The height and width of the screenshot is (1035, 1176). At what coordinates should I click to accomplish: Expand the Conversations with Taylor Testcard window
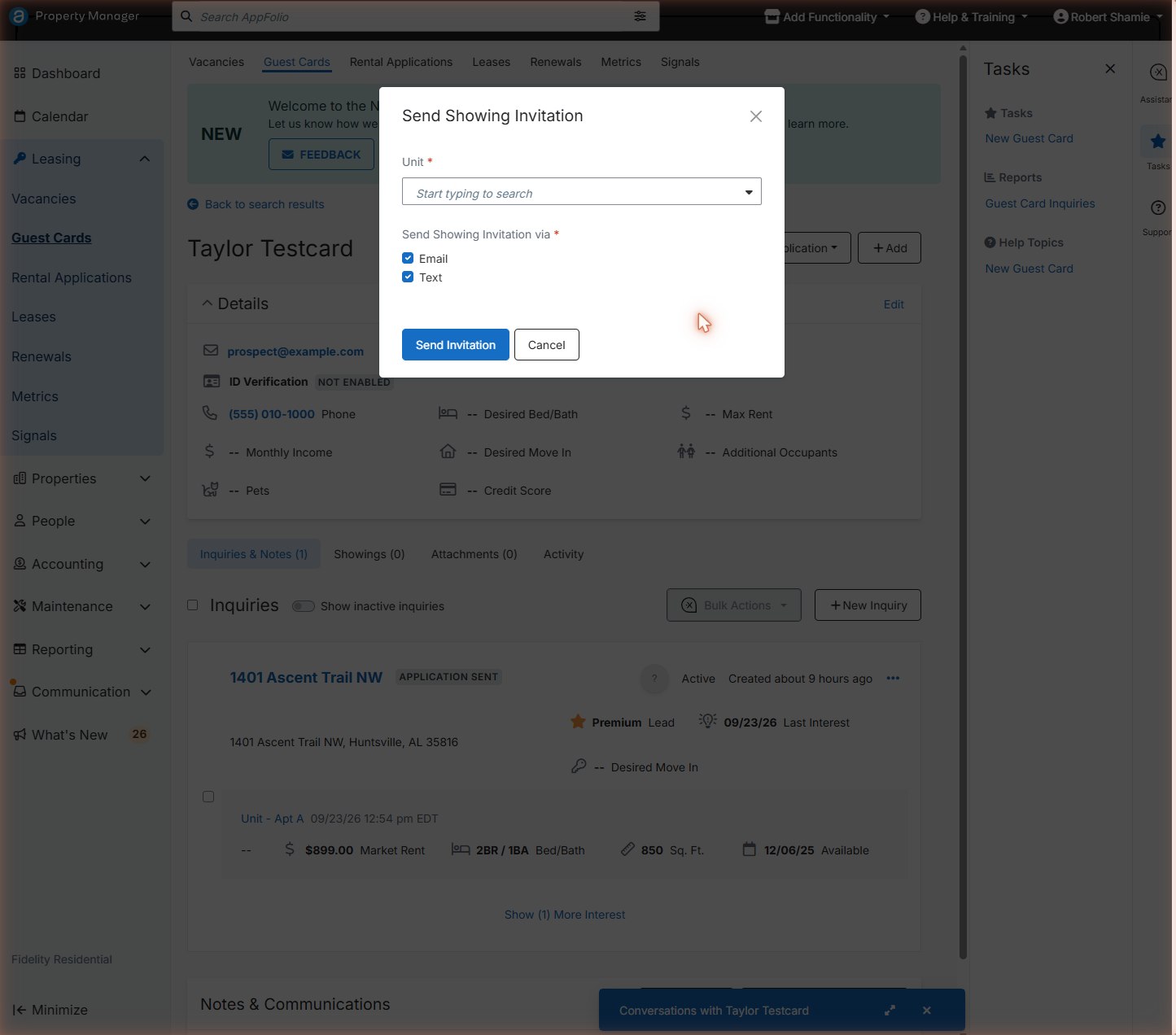(890, 1011)
